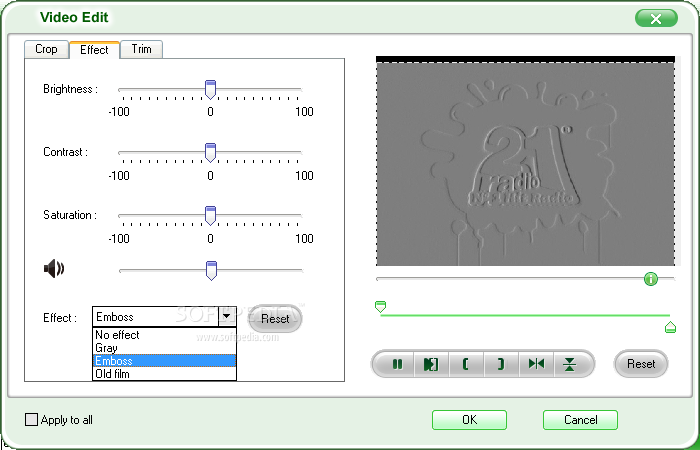
Task: Select the trim end marker
Action: click(x=670, y=327)
